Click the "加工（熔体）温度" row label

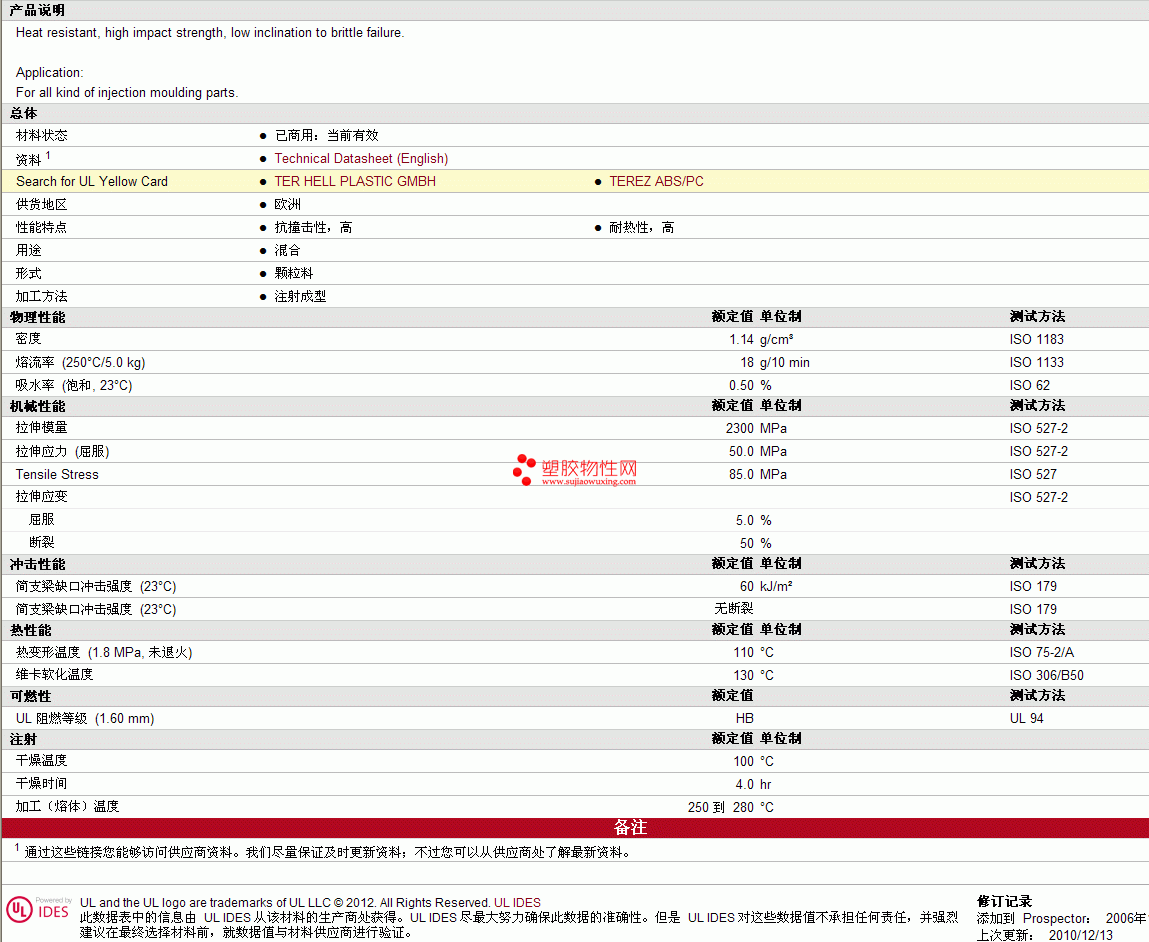tap(67, 806)
